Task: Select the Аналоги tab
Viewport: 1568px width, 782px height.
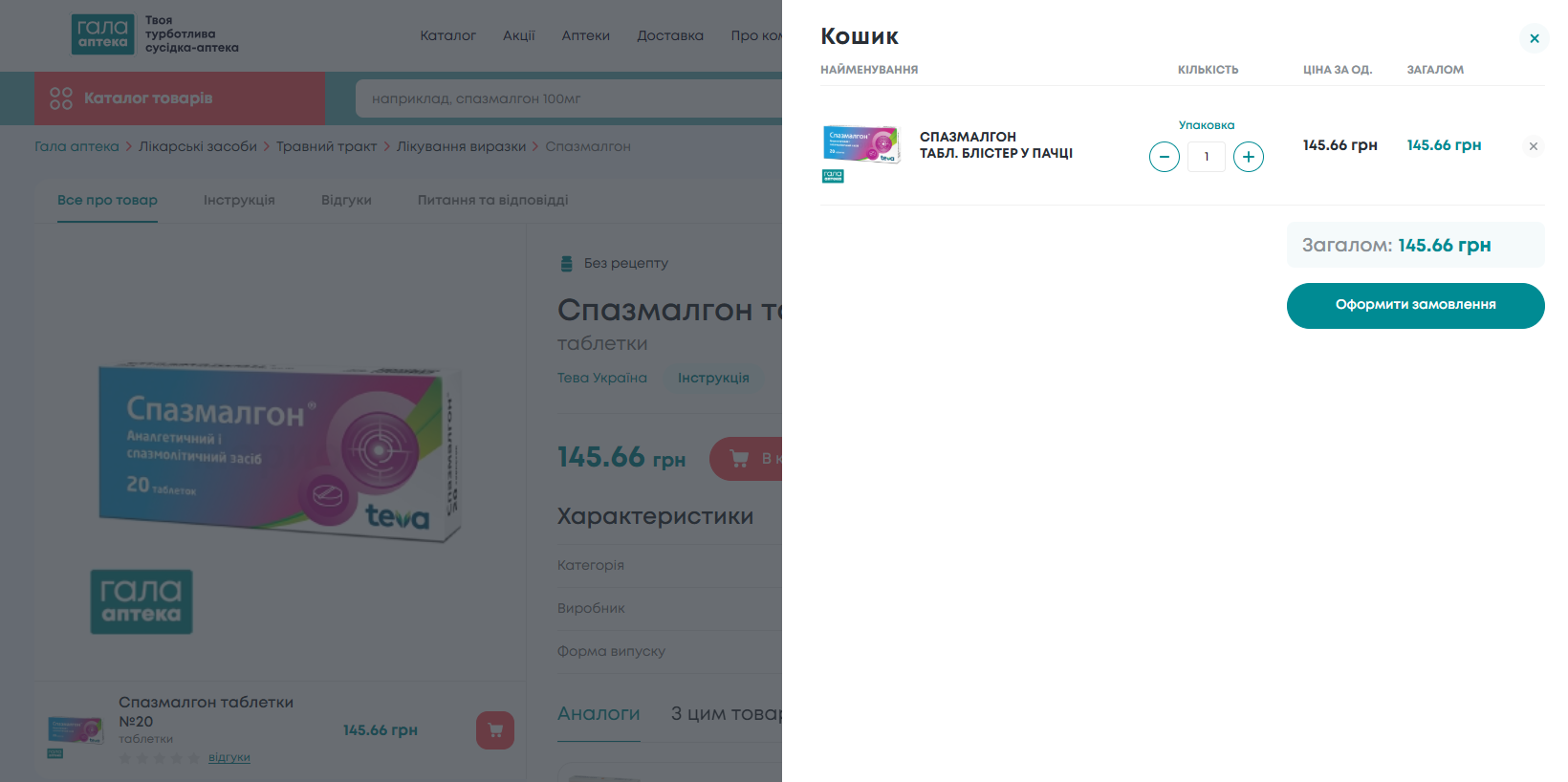Action: 599,714
